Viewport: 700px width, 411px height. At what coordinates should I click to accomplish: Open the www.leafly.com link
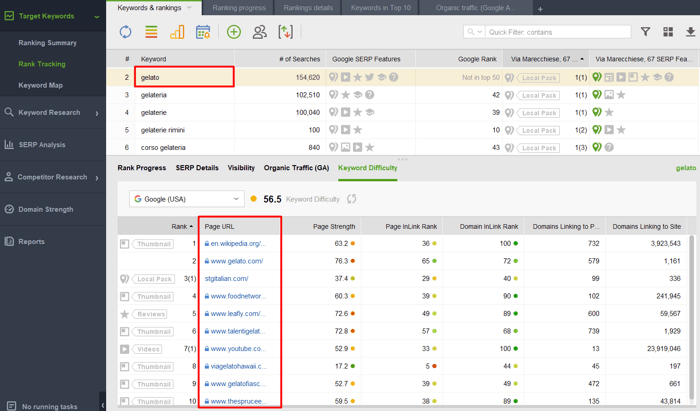tap(238, 314)
